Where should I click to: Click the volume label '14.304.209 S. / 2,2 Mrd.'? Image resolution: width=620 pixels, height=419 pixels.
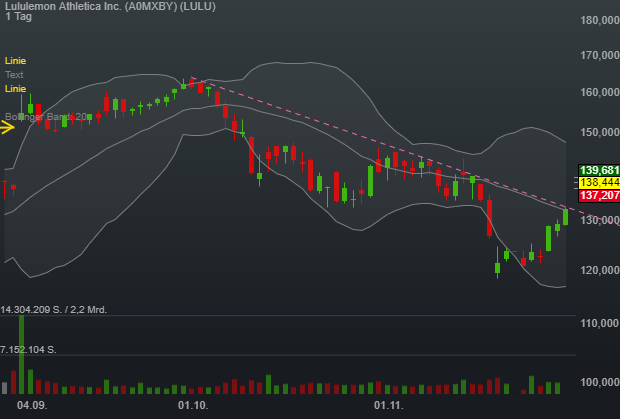click(x=54, y=310)
